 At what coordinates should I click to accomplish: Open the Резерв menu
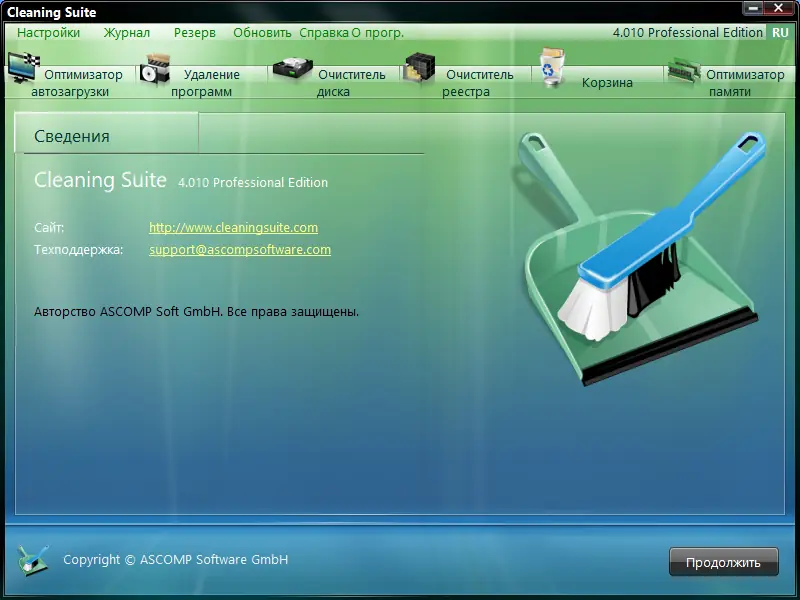pyautogui.click(x=194, y=33)
